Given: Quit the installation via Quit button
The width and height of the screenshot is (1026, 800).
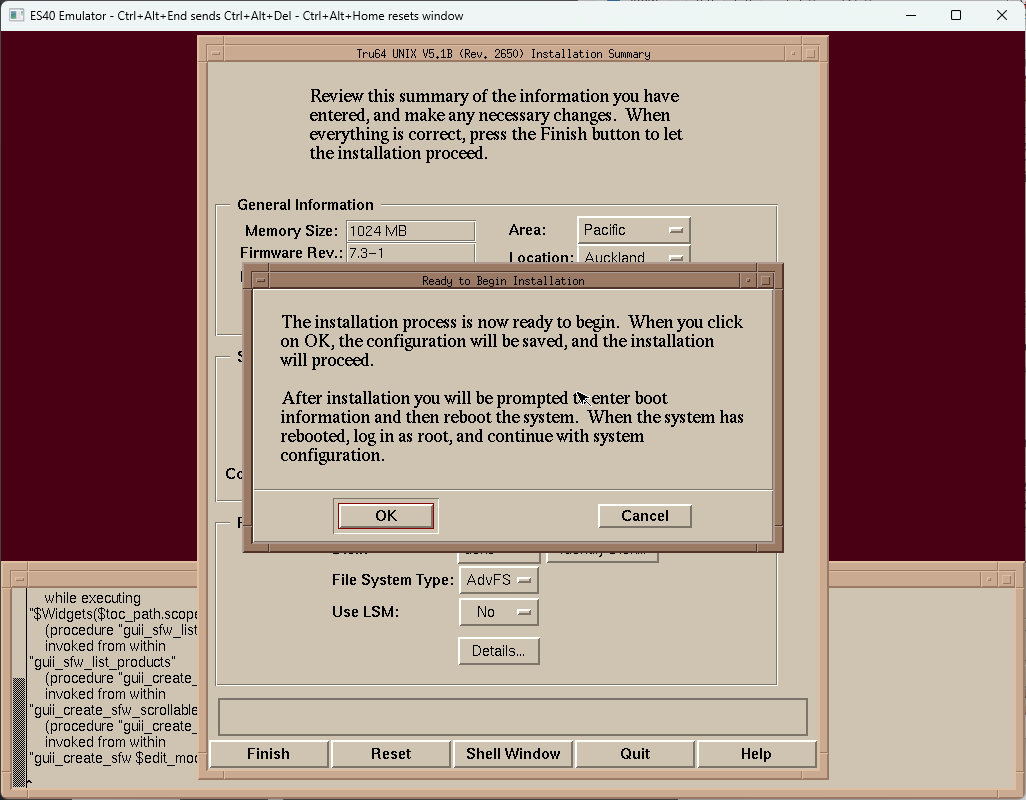Looking at the screenshot, I should [x=635, y=754].
